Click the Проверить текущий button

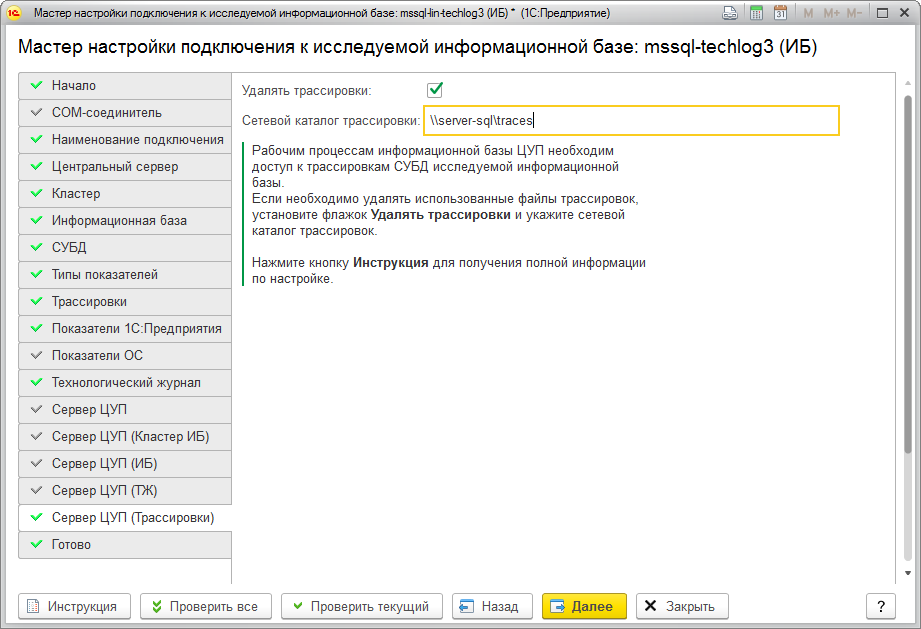click(x=362, y=606)
